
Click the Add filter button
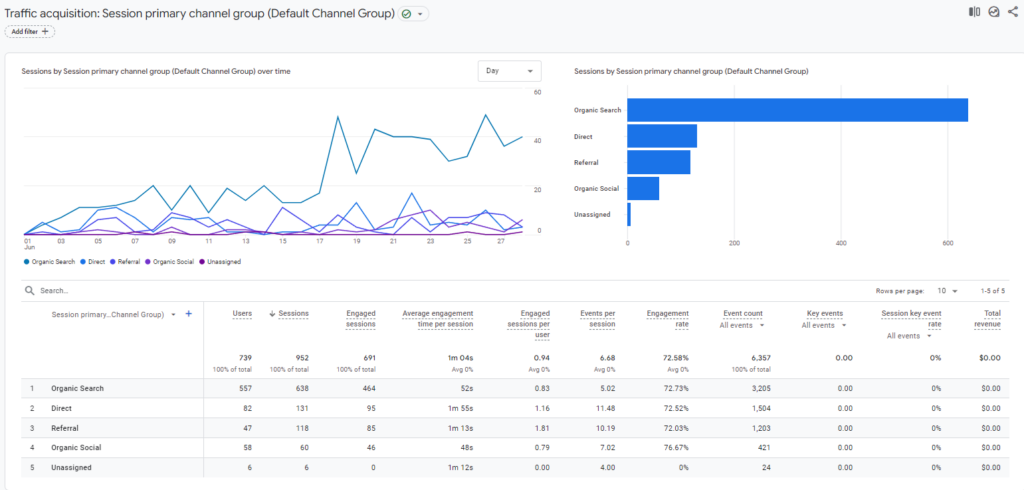tap(30, 31)
